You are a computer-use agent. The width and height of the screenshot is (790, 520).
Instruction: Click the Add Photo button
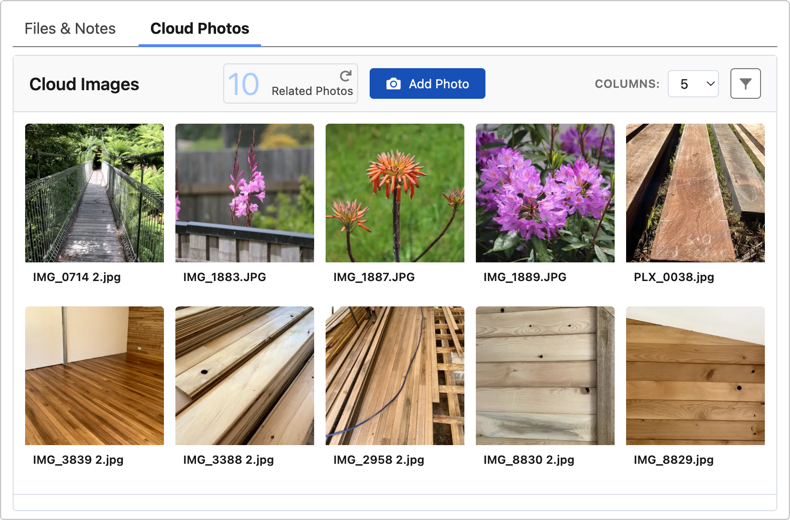[x=427, y=84]
